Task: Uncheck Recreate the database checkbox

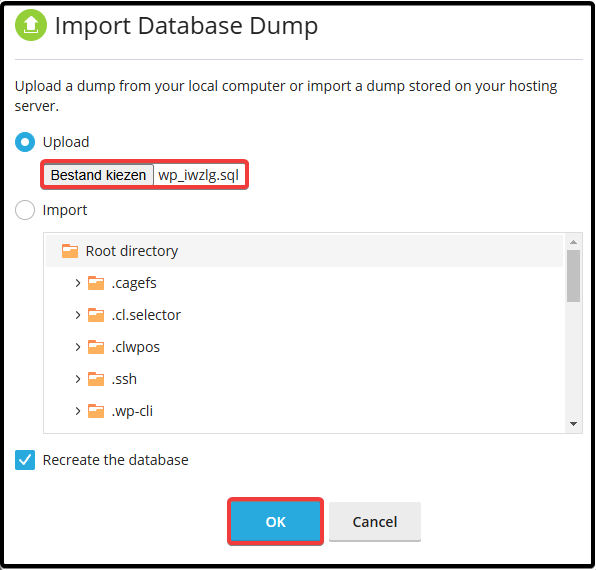Action: (x=25, y=460)
